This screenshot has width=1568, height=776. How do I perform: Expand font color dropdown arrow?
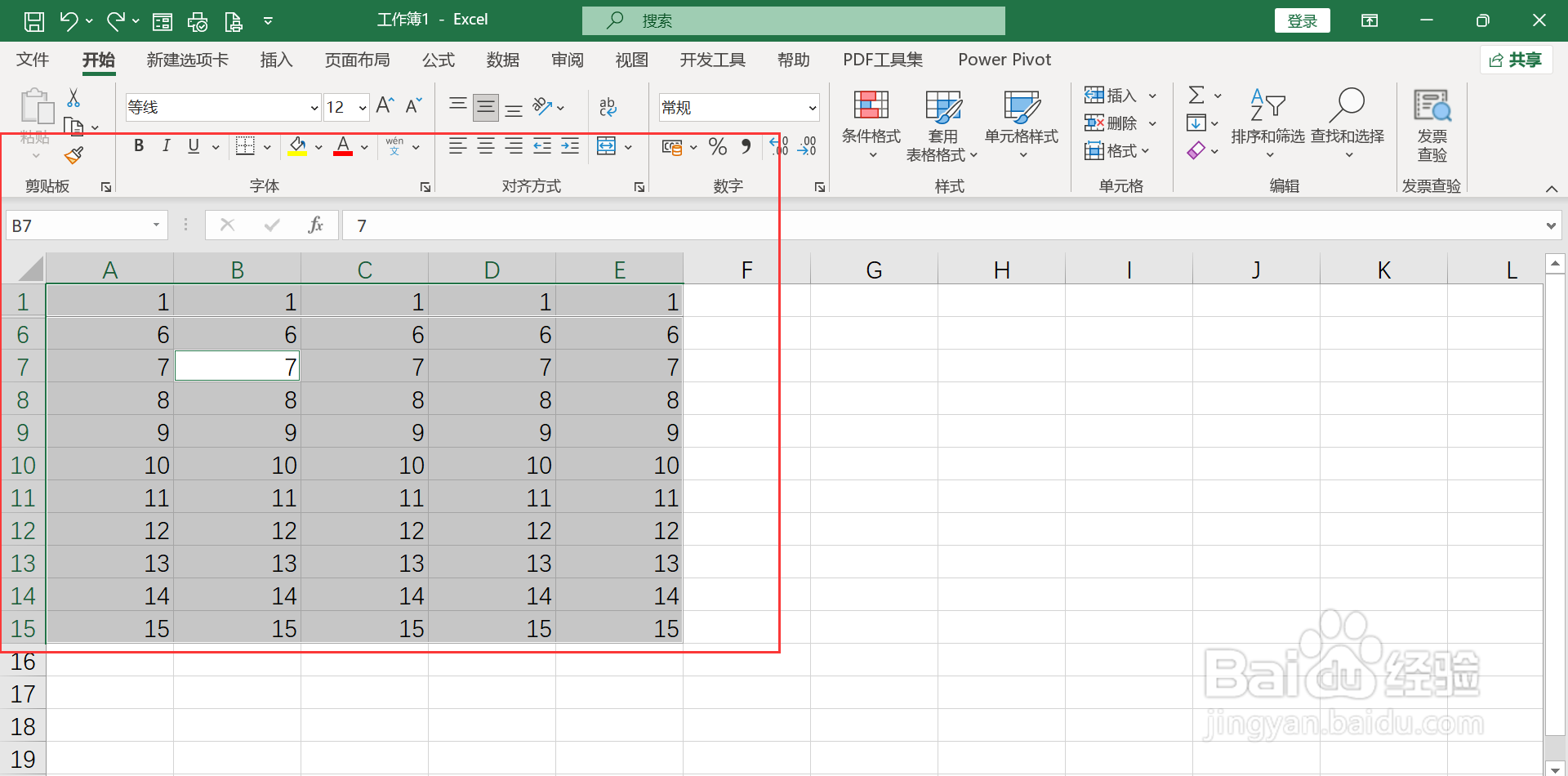coord(364,147)
